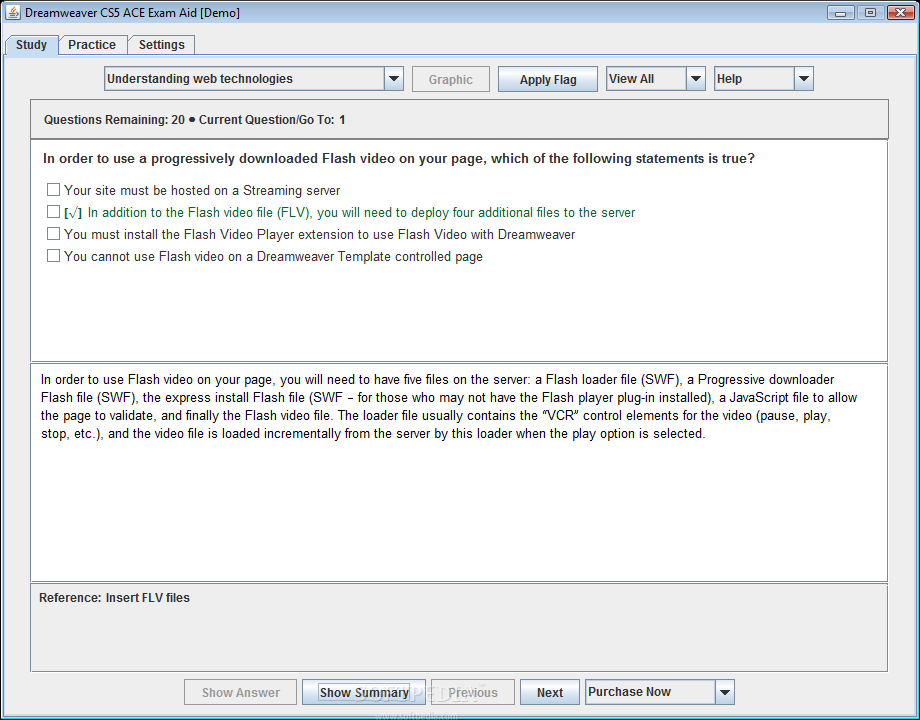The height and width of the screenshot is (720, 920).
Task: Minimize the Exam Aid window
Action: click(840, 12)
